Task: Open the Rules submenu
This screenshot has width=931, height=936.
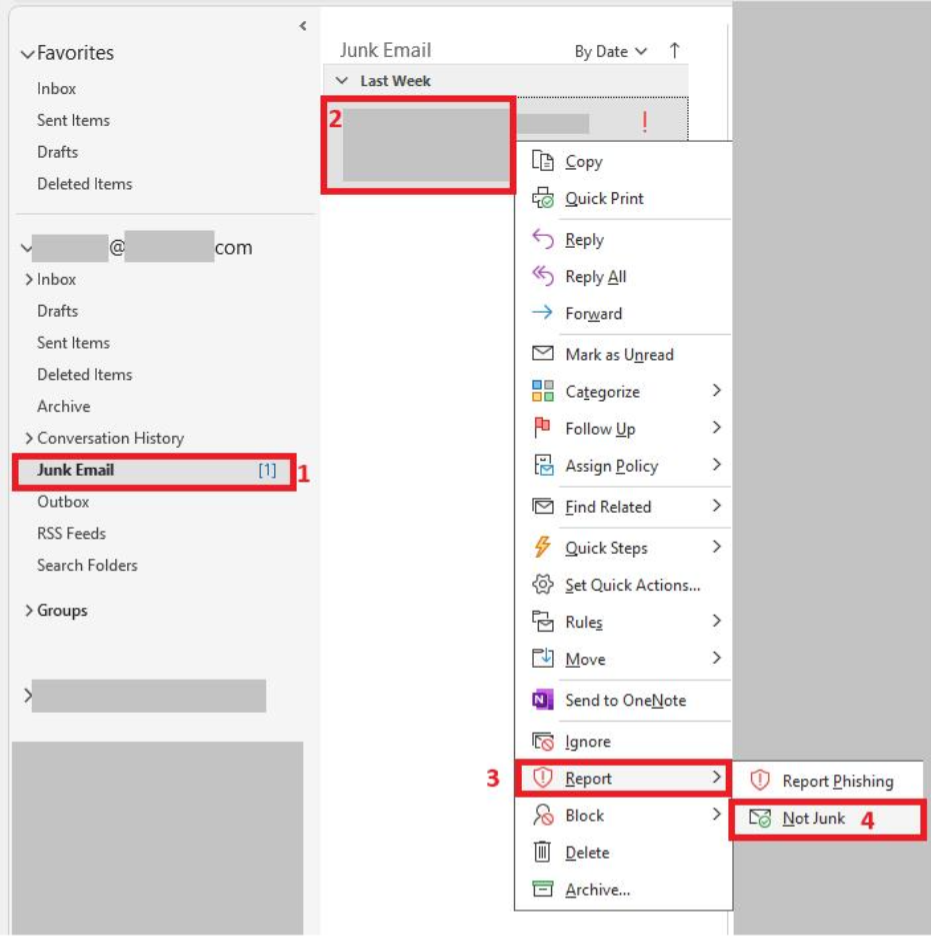Action: tap(623, 622)
